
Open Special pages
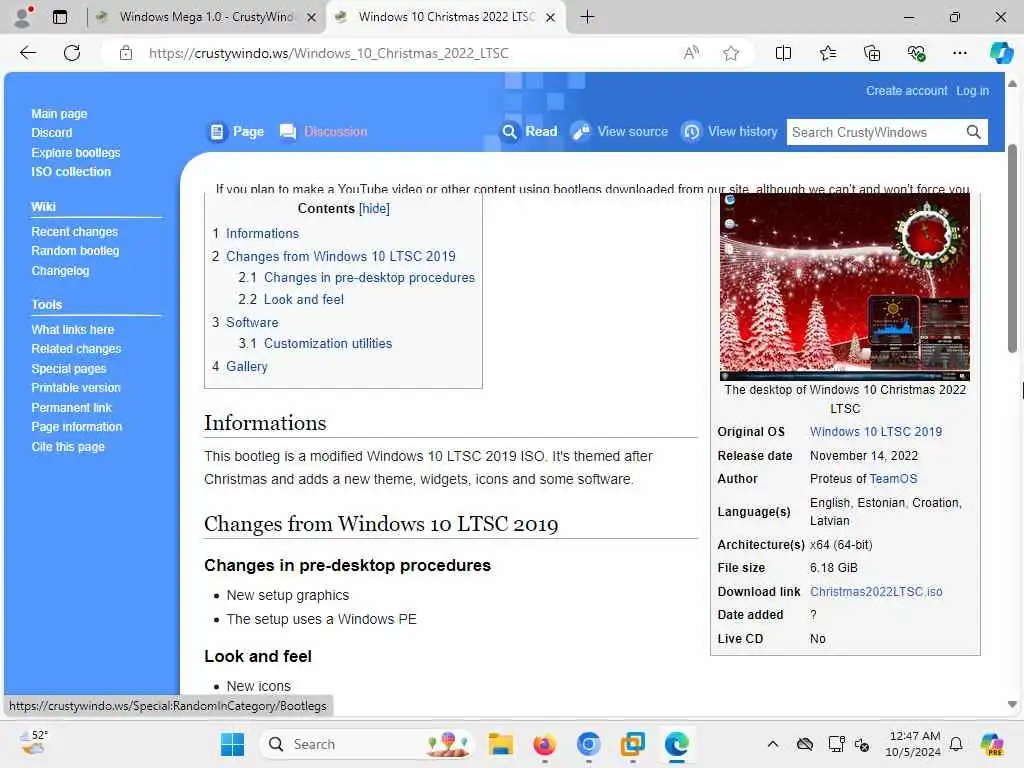pos(69,368)
